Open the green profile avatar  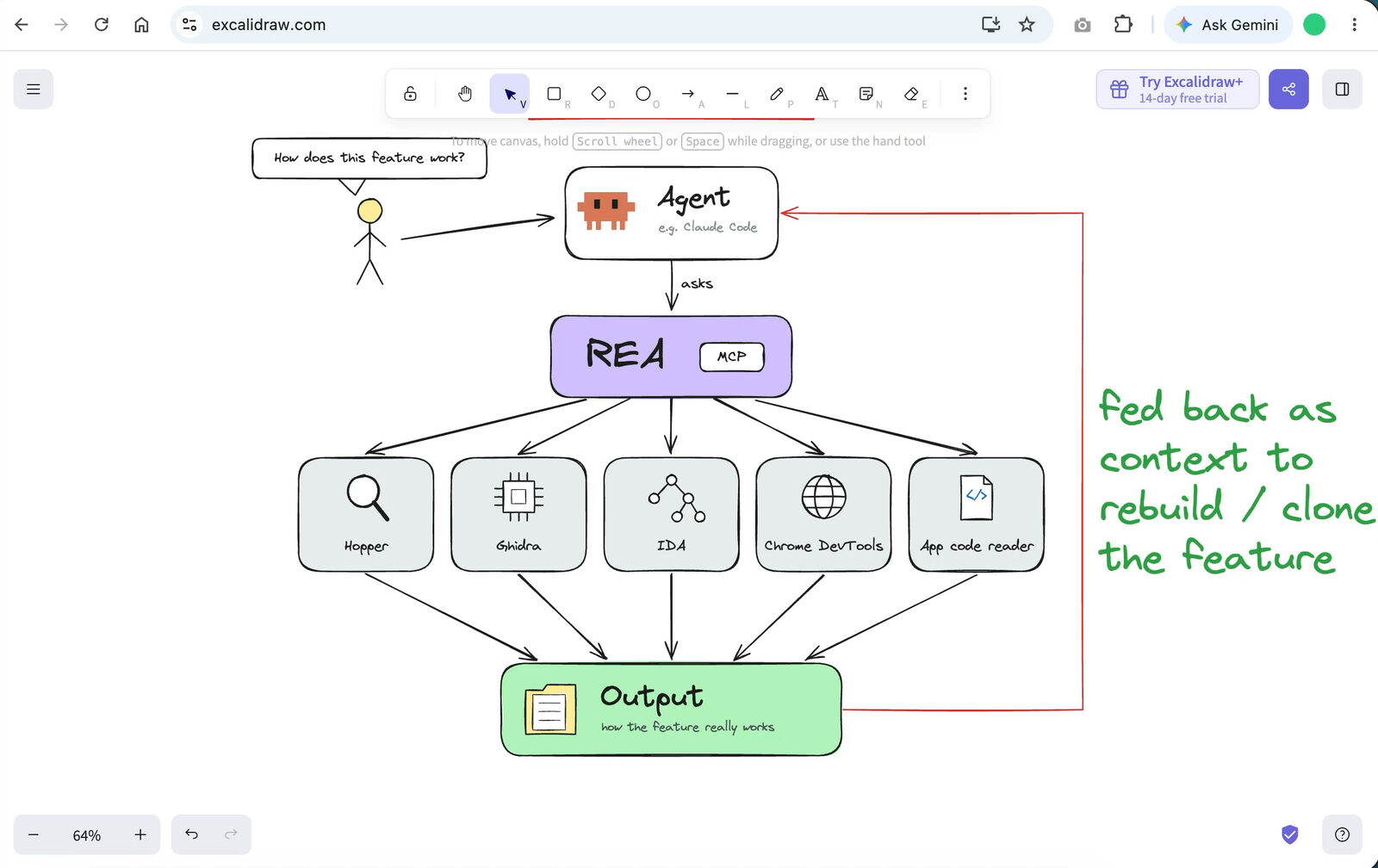pos(1314,25)
